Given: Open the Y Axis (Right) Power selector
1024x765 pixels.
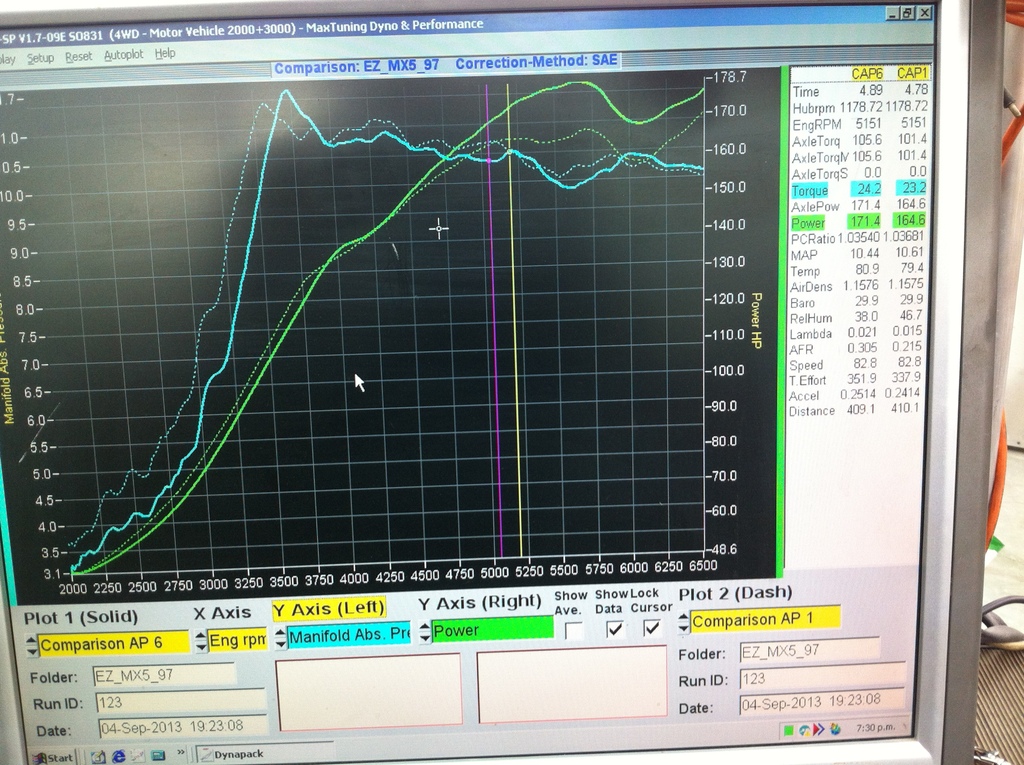Looking at the screenshot, I should point(490,630).
